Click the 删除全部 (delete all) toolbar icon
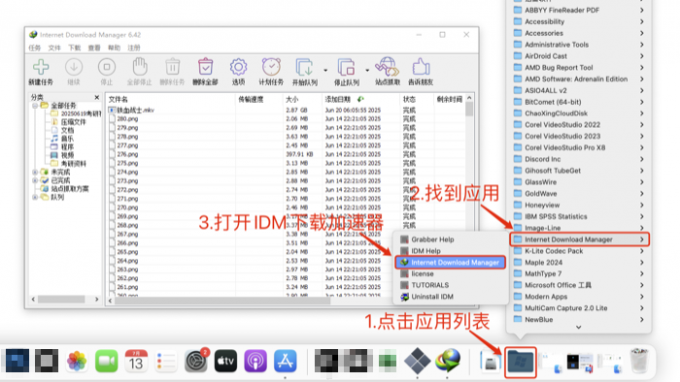 [205, 67]
